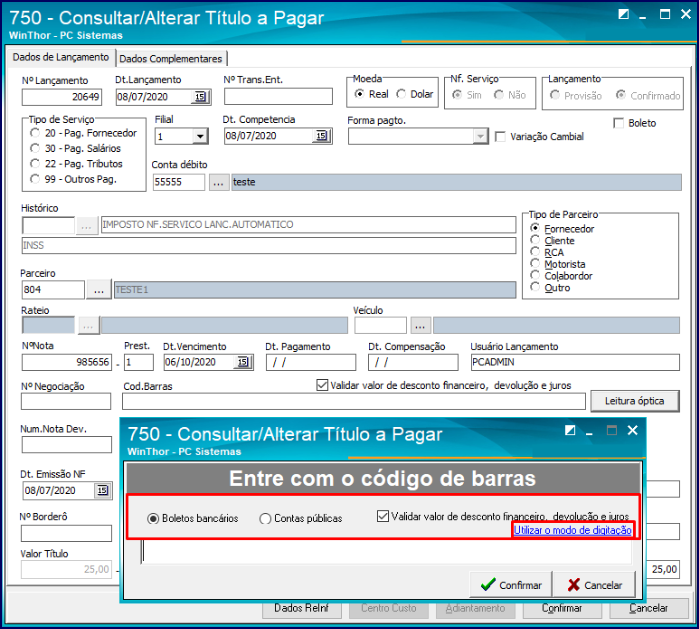
Task: Expand the Filial dropdown
Action: pos(200,136)
